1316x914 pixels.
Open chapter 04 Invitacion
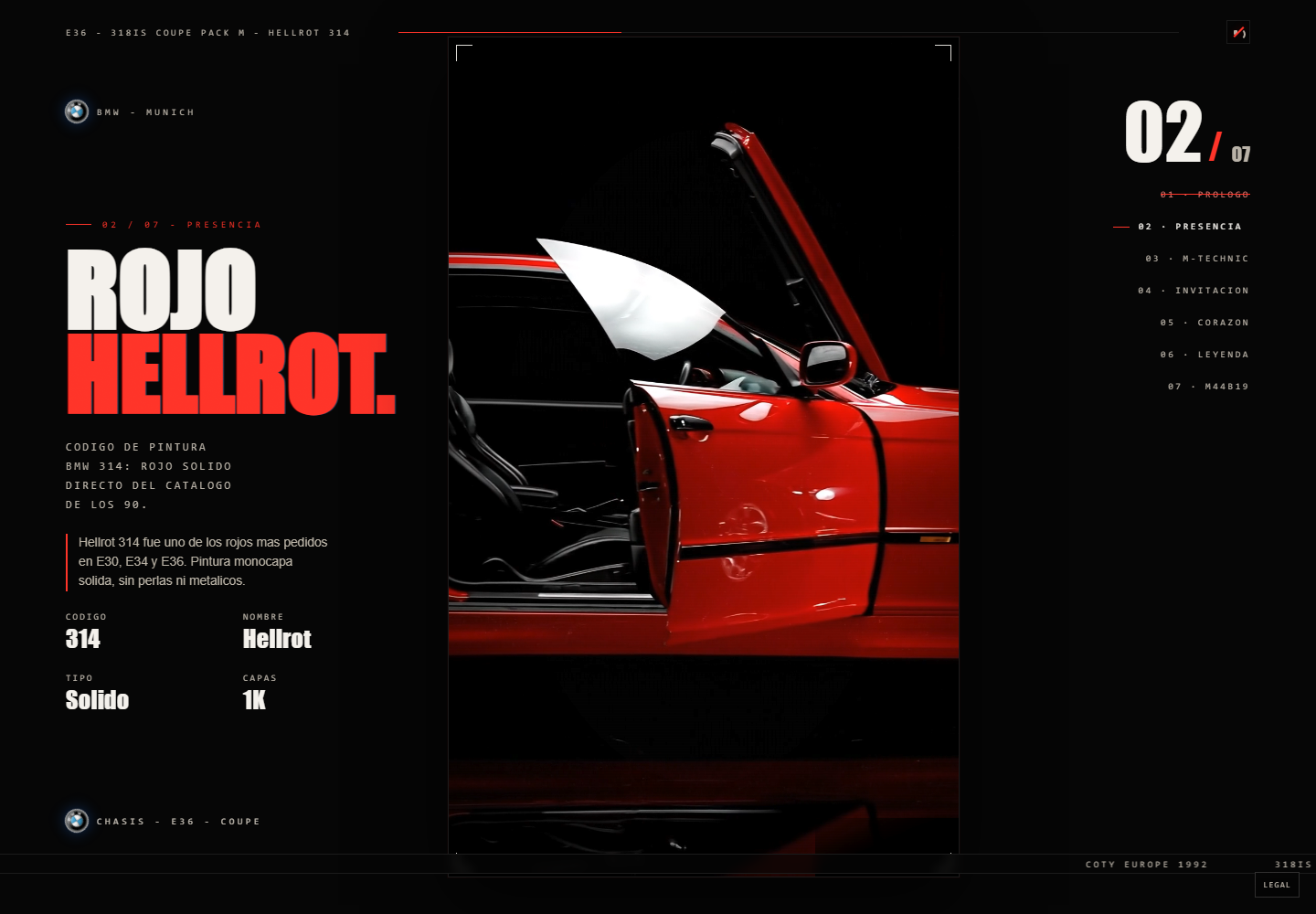click(1194, 291)
